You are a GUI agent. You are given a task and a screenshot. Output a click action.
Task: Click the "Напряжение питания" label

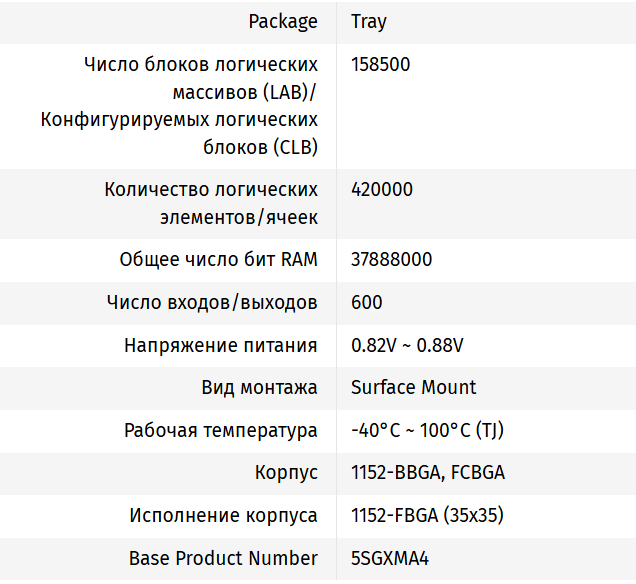221,345
